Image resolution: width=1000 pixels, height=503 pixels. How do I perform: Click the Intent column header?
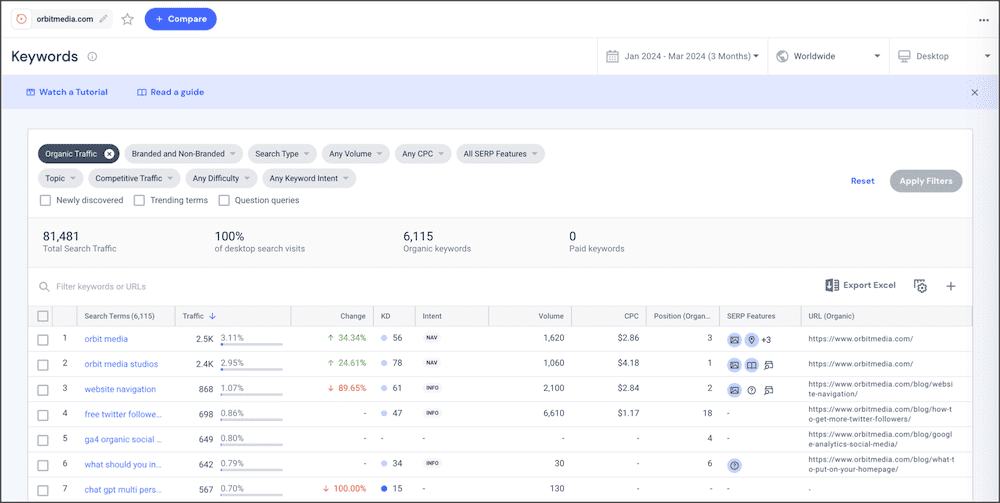[432, 316]
